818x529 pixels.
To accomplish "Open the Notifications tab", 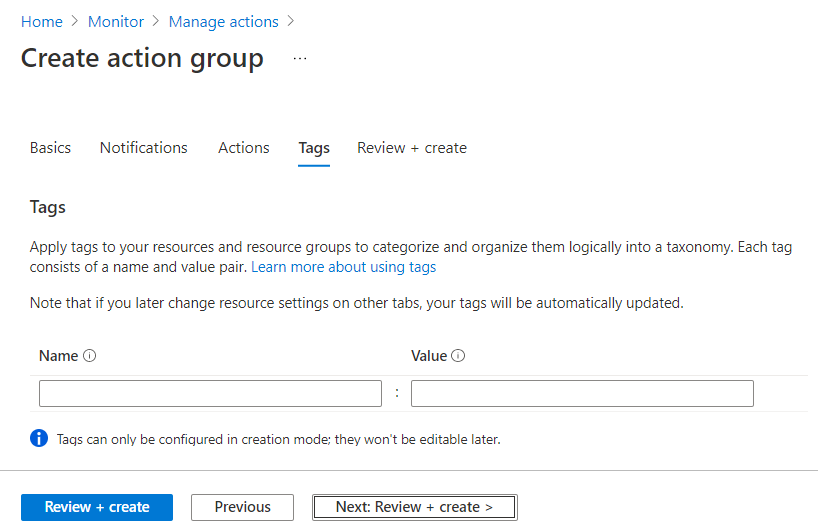I will (x=143, y=148).
